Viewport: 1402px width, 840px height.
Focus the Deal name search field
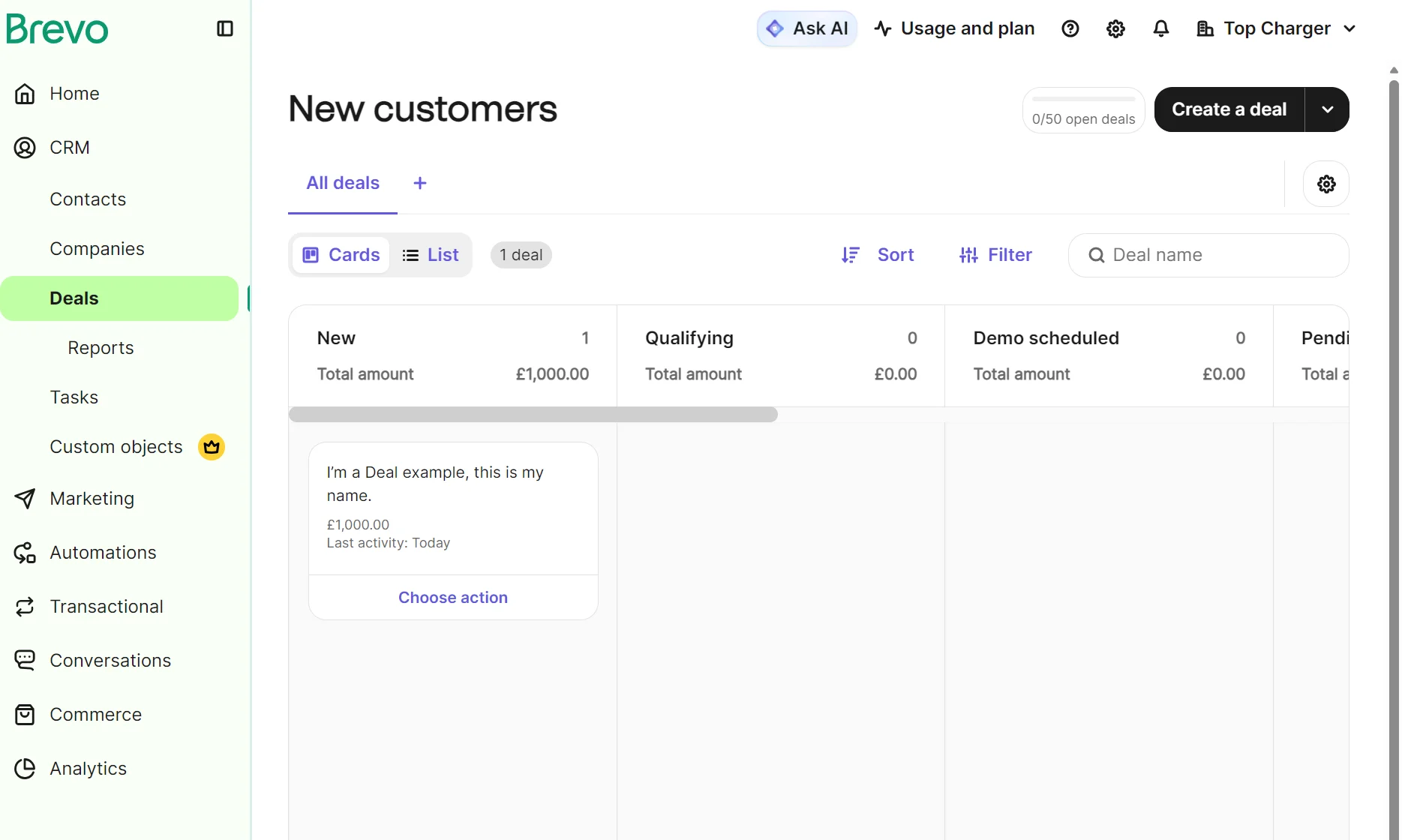tap(1208, 255)
